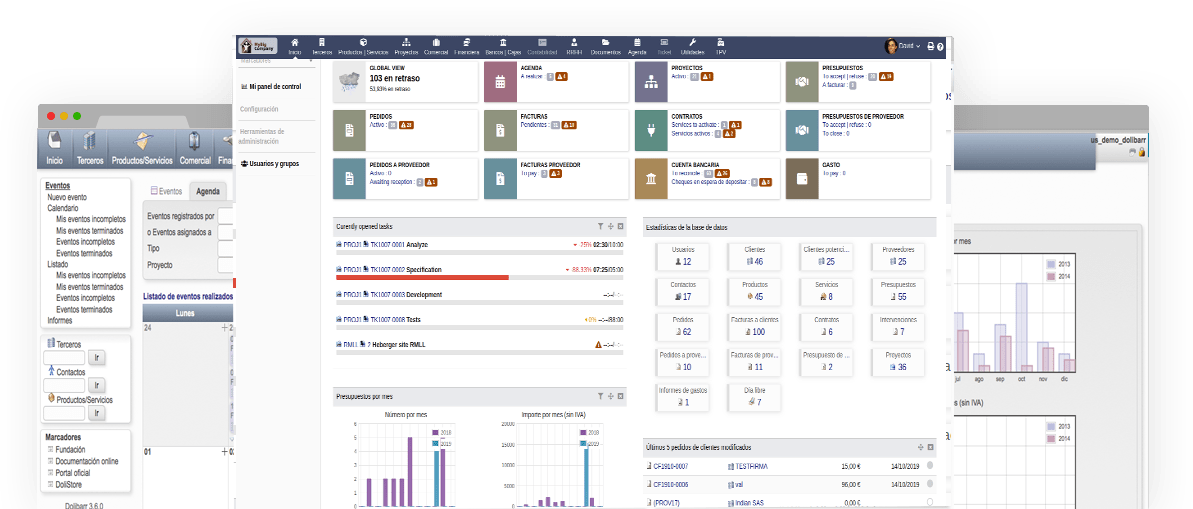Click the Pedidos document tile icon
Image resolution: width=1193 pixels, height=509 pixels.
click(x=349, y=131)
